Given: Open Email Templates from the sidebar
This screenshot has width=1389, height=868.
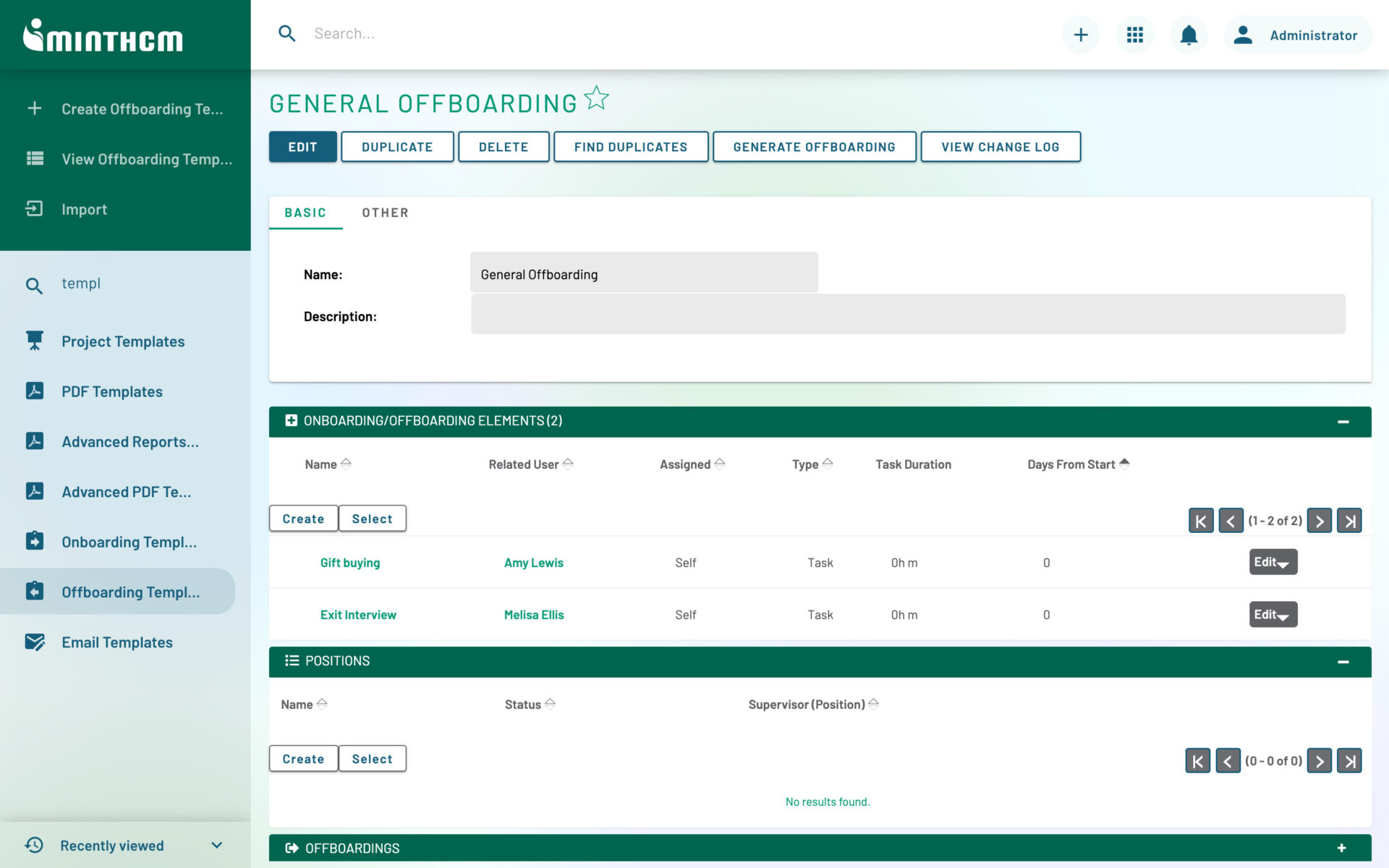Looking at the screenshot, I should 116,642.
